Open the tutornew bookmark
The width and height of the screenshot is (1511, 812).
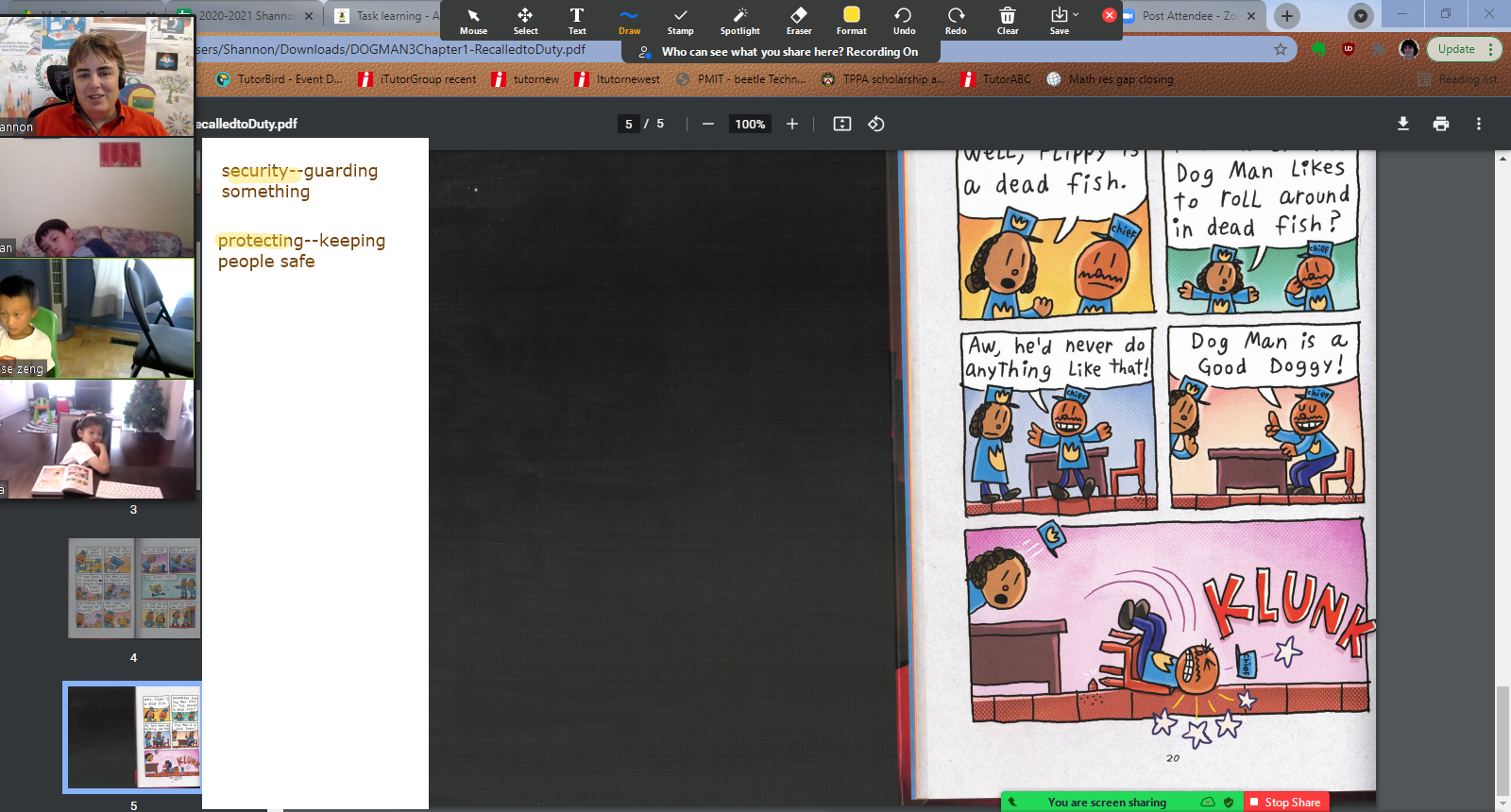click(526, 79)
